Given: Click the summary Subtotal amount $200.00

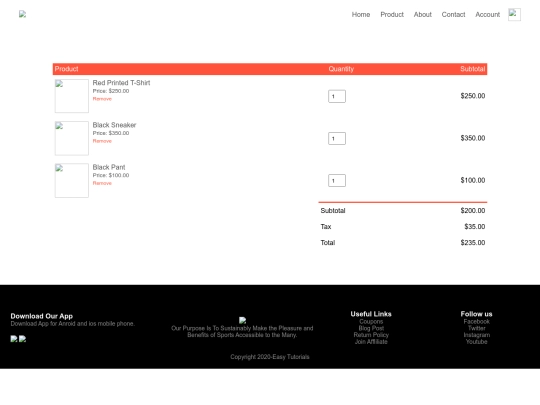Looking at the screenshot, I should (472, 210).
